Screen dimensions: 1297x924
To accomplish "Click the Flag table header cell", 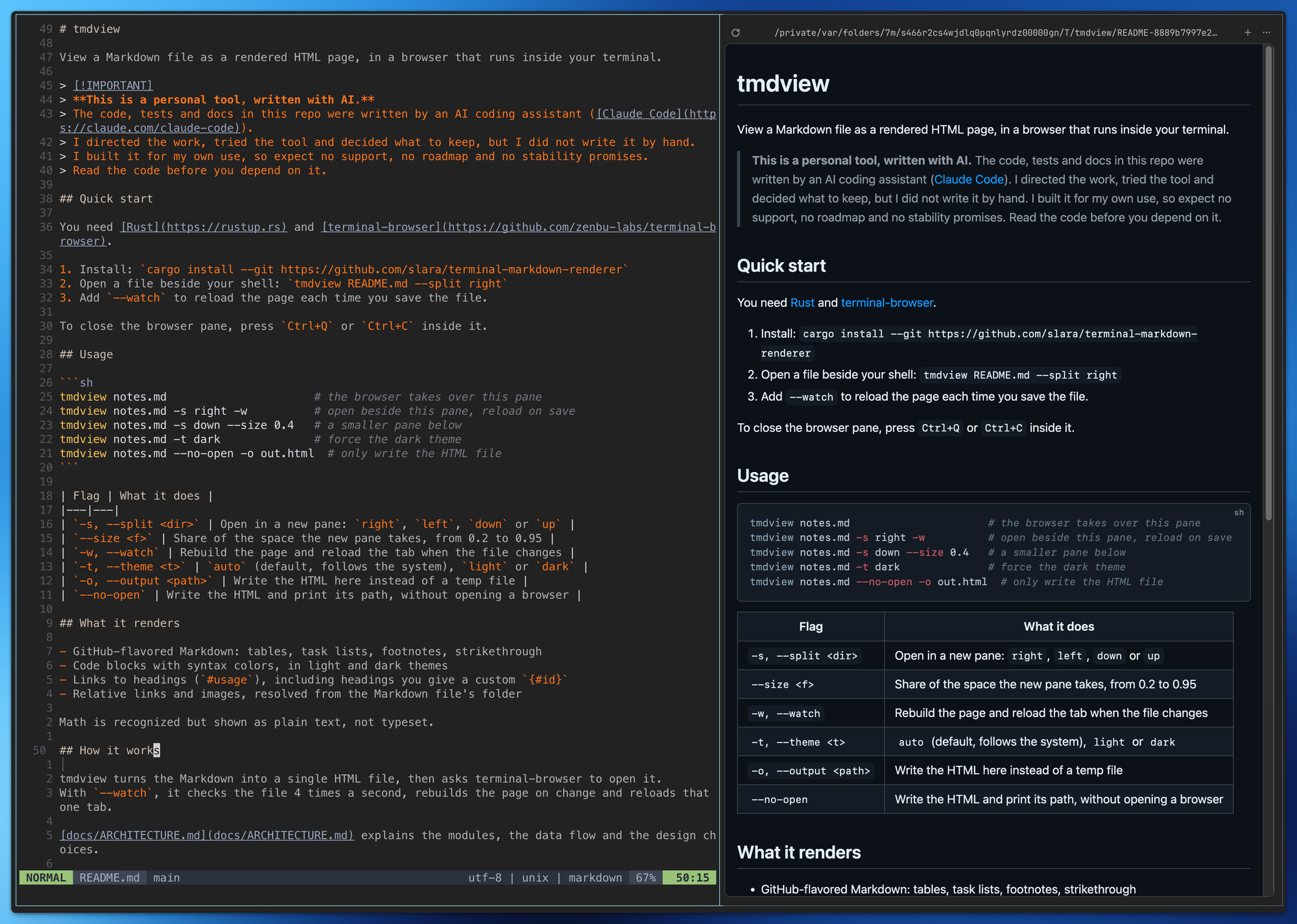I will tap(811, 626).
